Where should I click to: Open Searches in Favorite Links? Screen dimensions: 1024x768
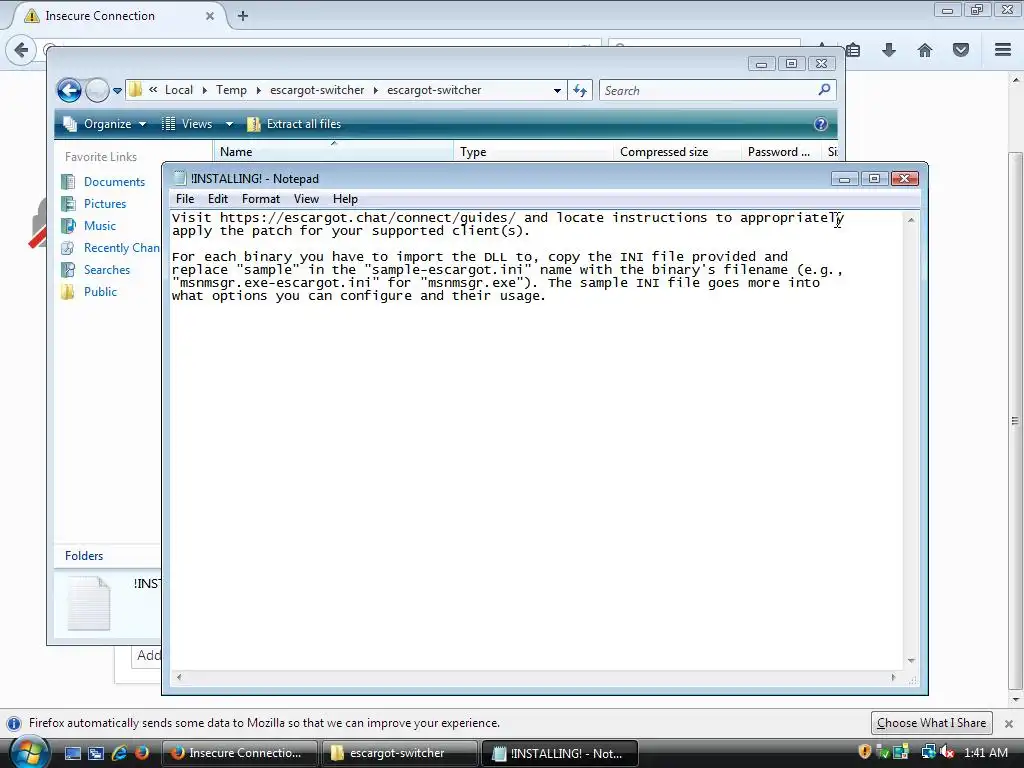tap(106, 270)
